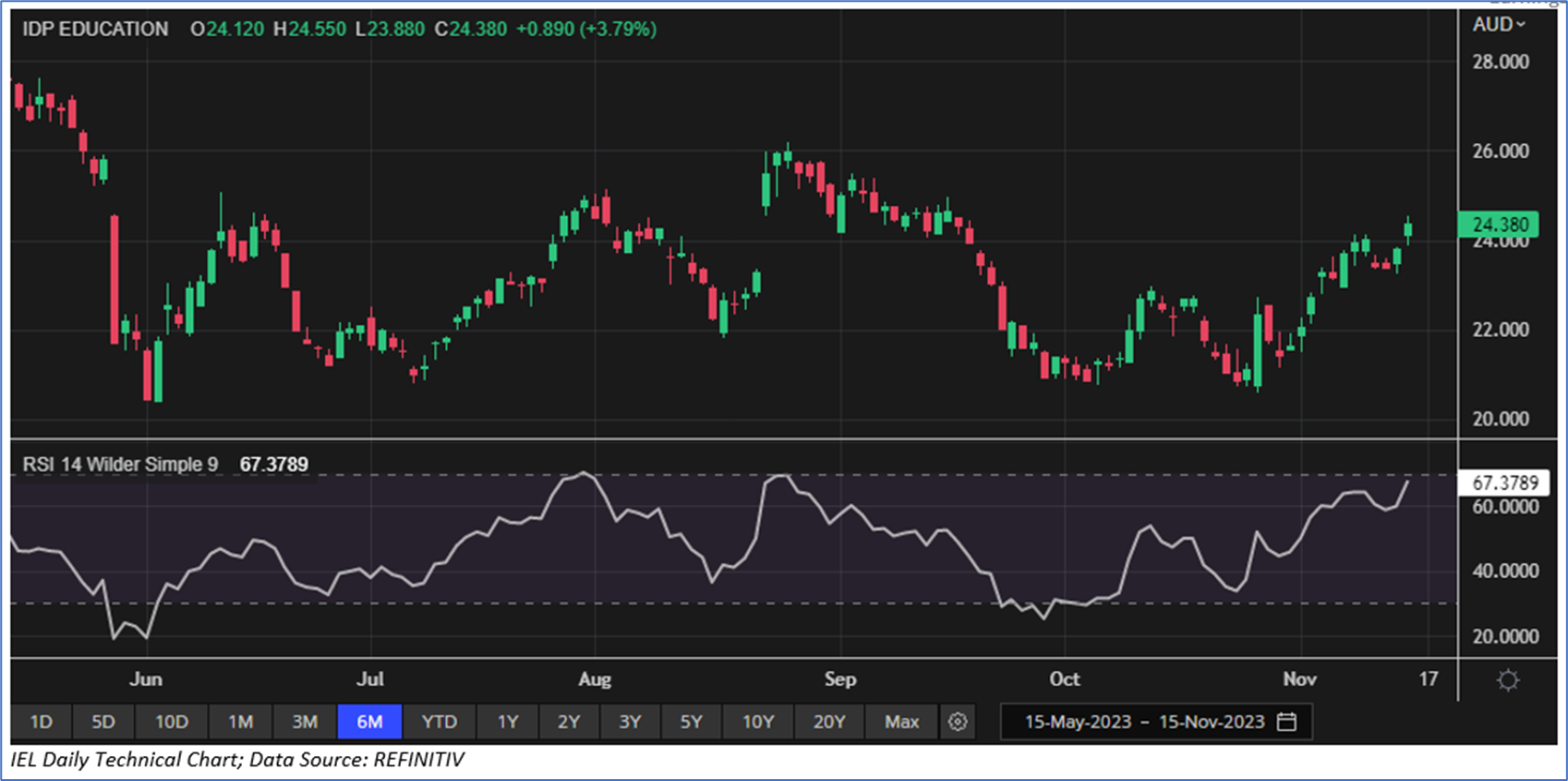Switch chart to YTD range

click(439, 722)
